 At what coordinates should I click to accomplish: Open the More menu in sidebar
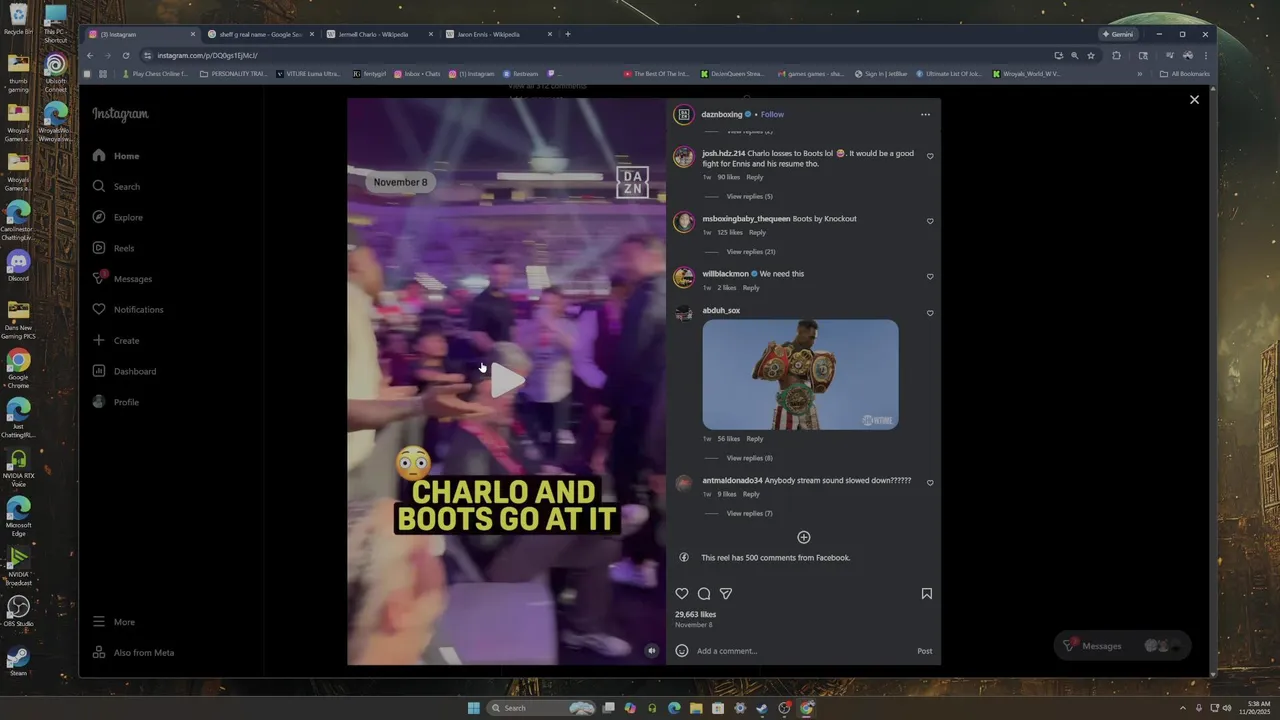point(114,622)
